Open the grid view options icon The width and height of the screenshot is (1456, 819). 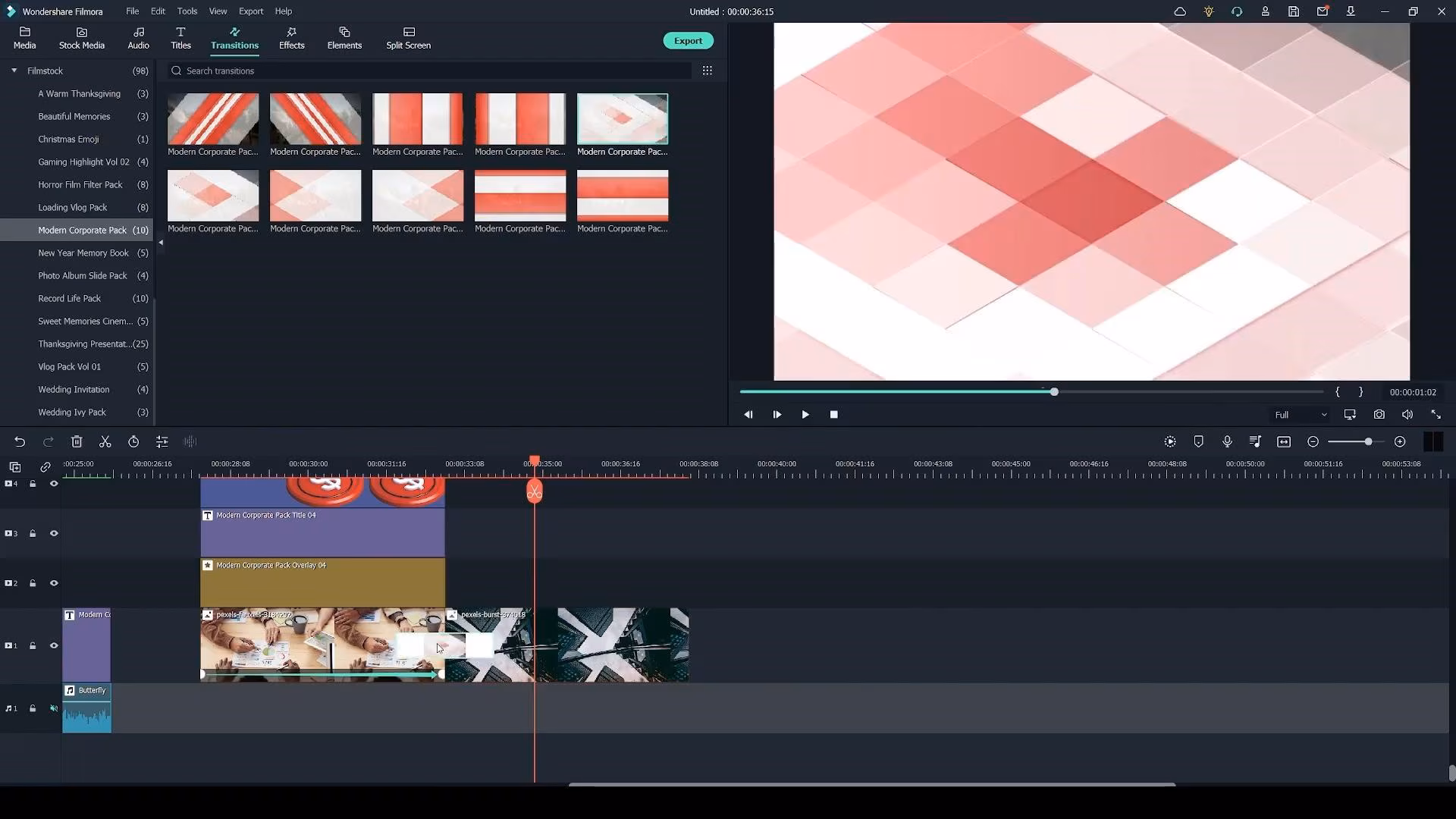point(707,71)
